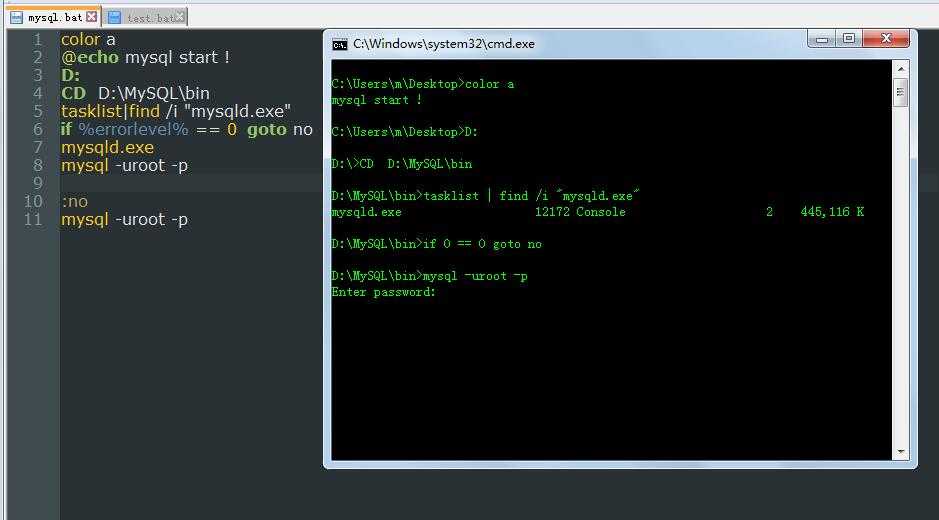Click the file icon on test.bat tab
Screen dimensions: 939x520
pyautogui.click(x=114, y=18)
